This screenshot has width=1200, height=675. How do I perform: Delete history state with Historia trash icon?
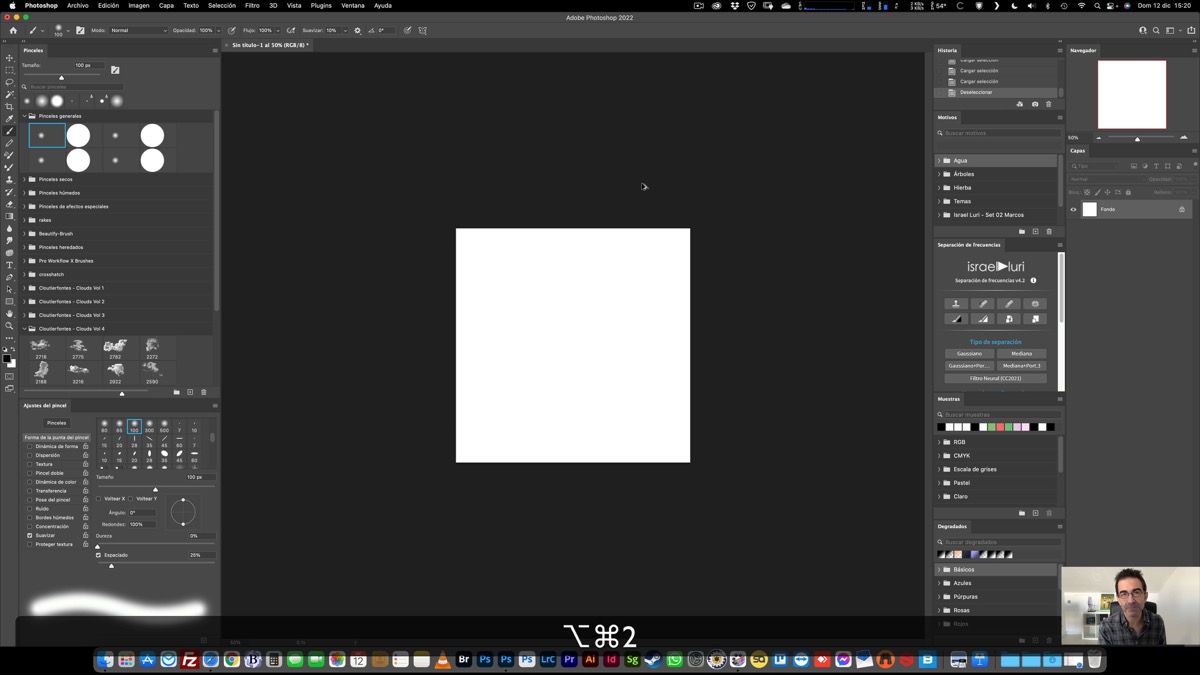(1048, 104)
